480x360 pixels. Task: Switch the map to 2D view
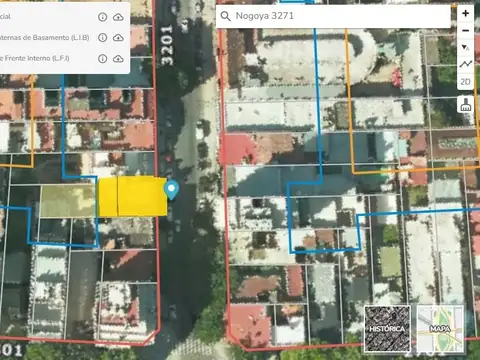pyautogui.click(x=465, y=82)
